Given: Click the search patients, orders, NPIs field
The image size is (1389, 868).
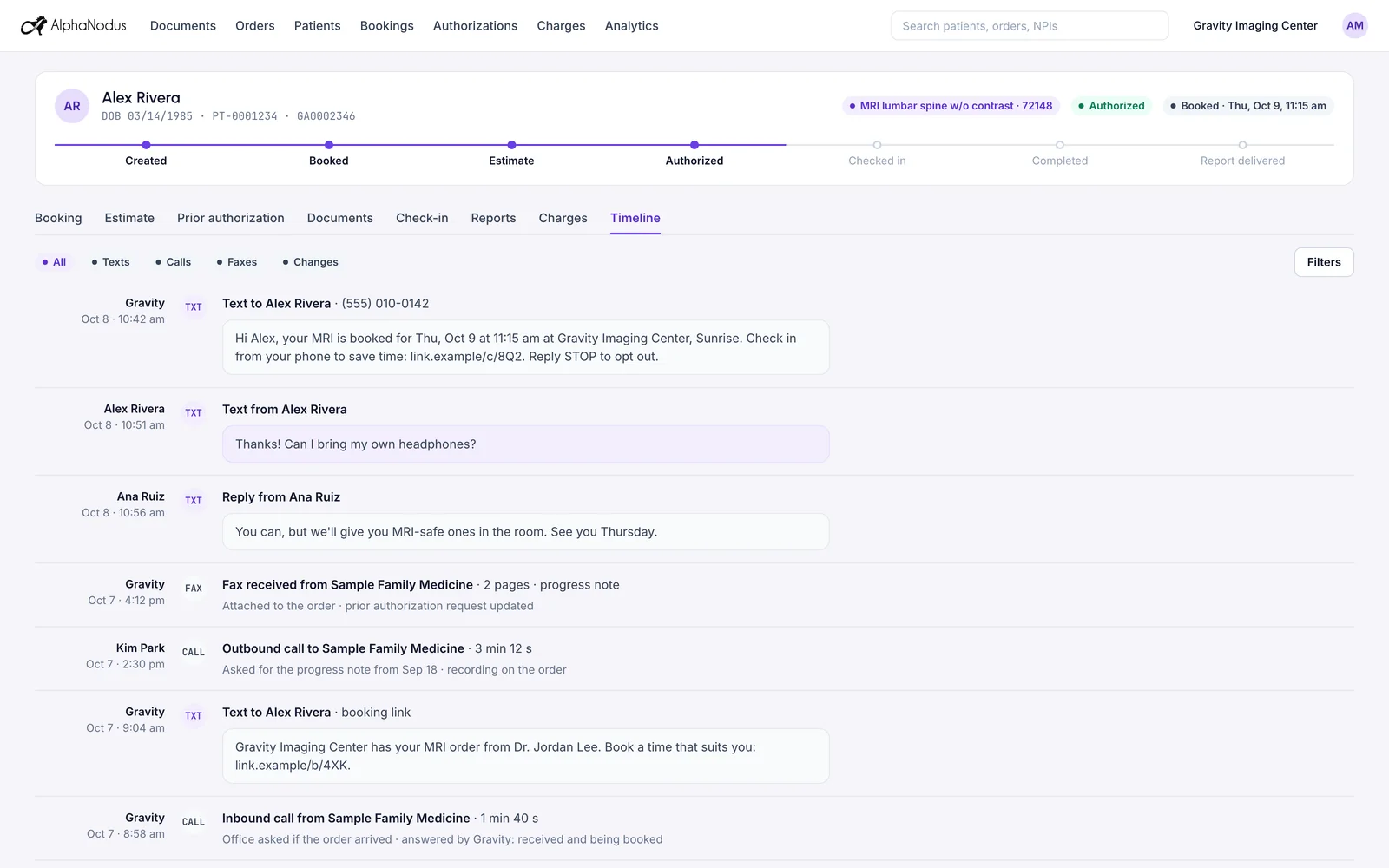Looking at the screenshot, I should point(1030,26).
